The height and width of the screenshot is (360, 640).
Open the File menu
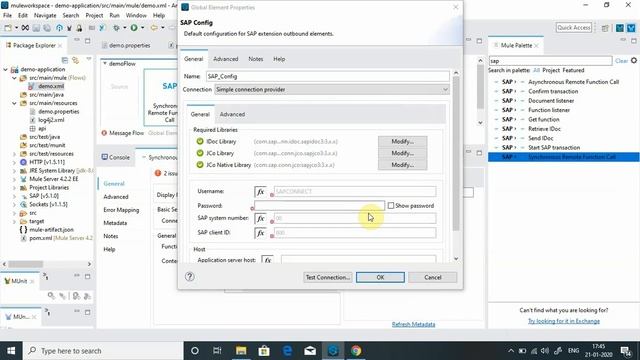coord(7,16)
